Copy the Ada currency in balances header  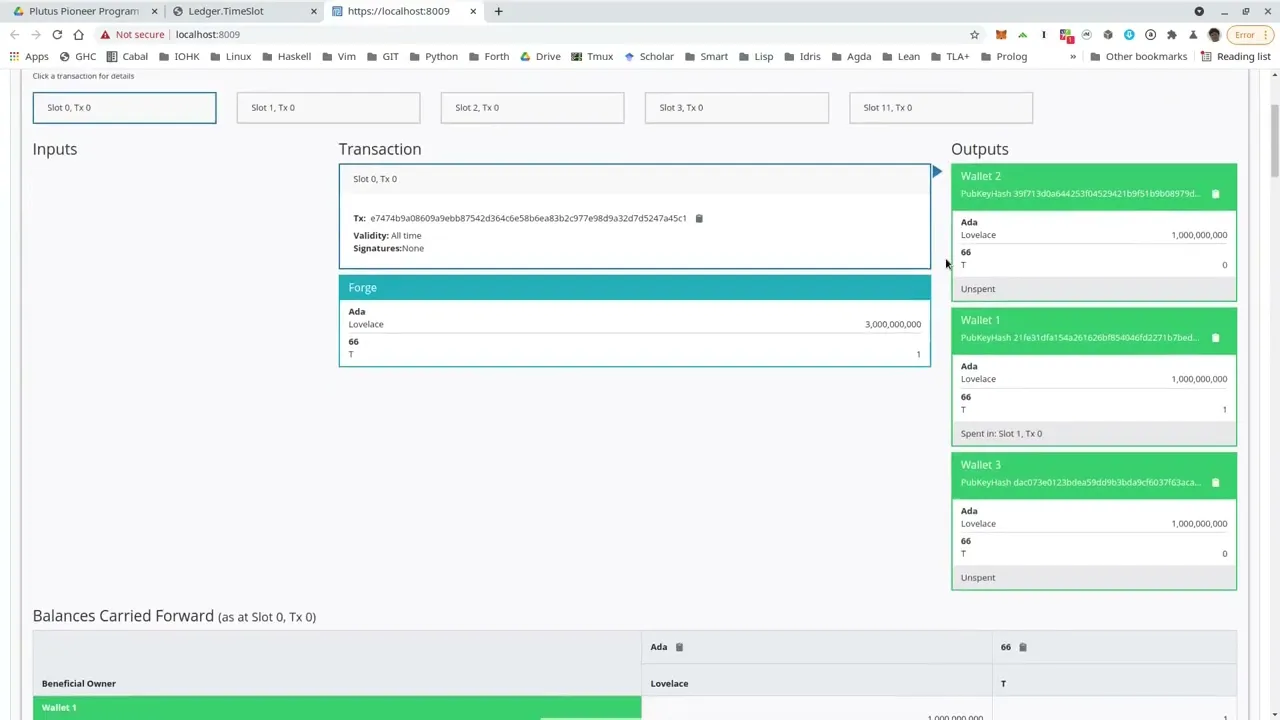pos(679,647)
